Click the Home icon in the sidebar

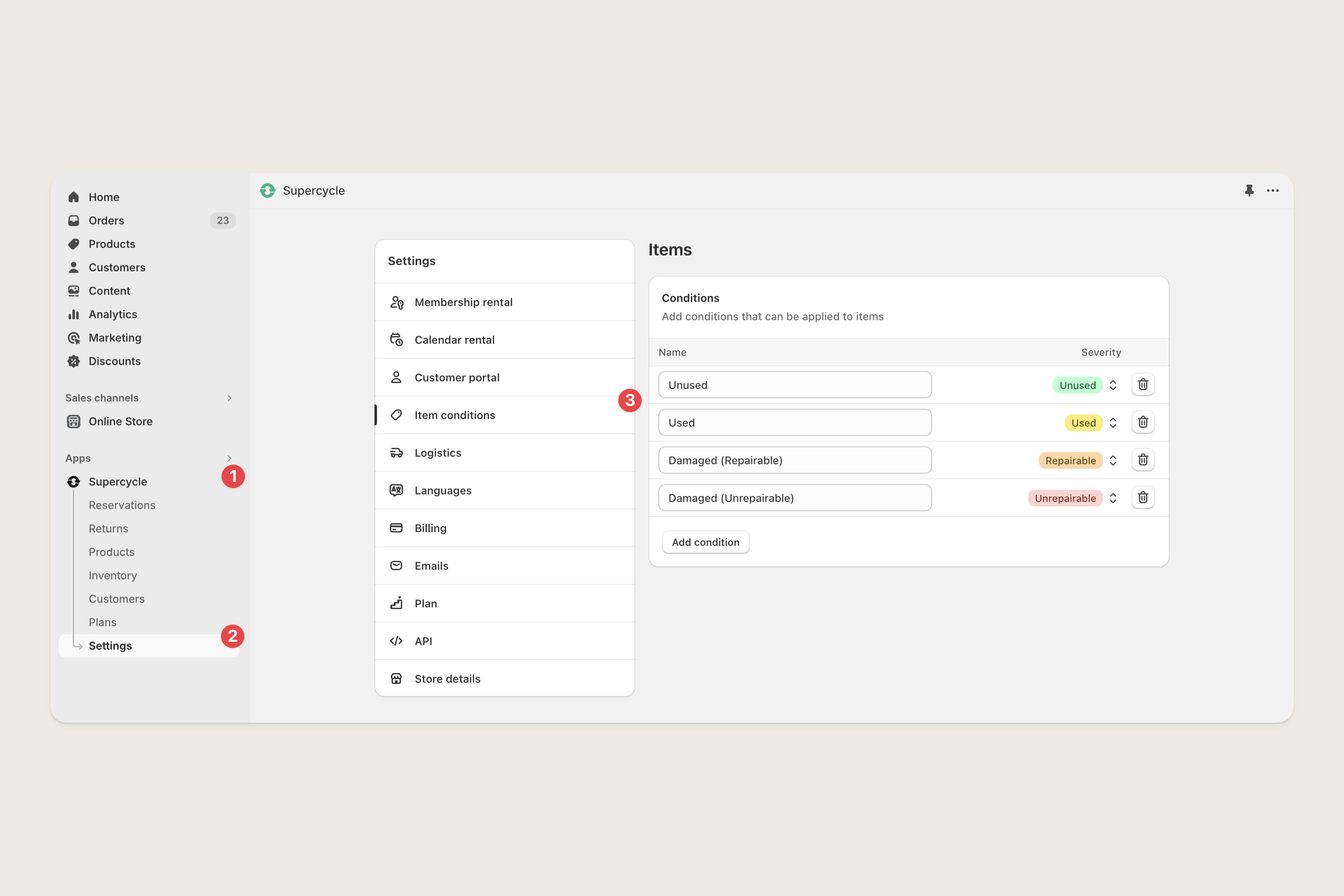[x=74, y=197]
